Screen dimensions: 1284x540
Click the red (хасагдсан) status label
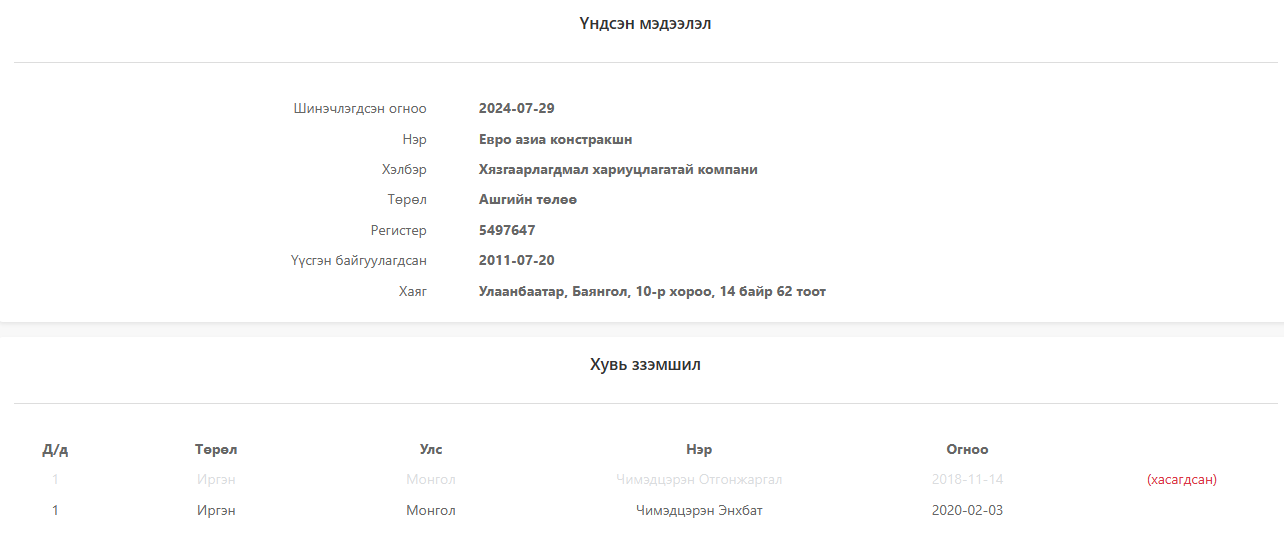coord(1181,480)
